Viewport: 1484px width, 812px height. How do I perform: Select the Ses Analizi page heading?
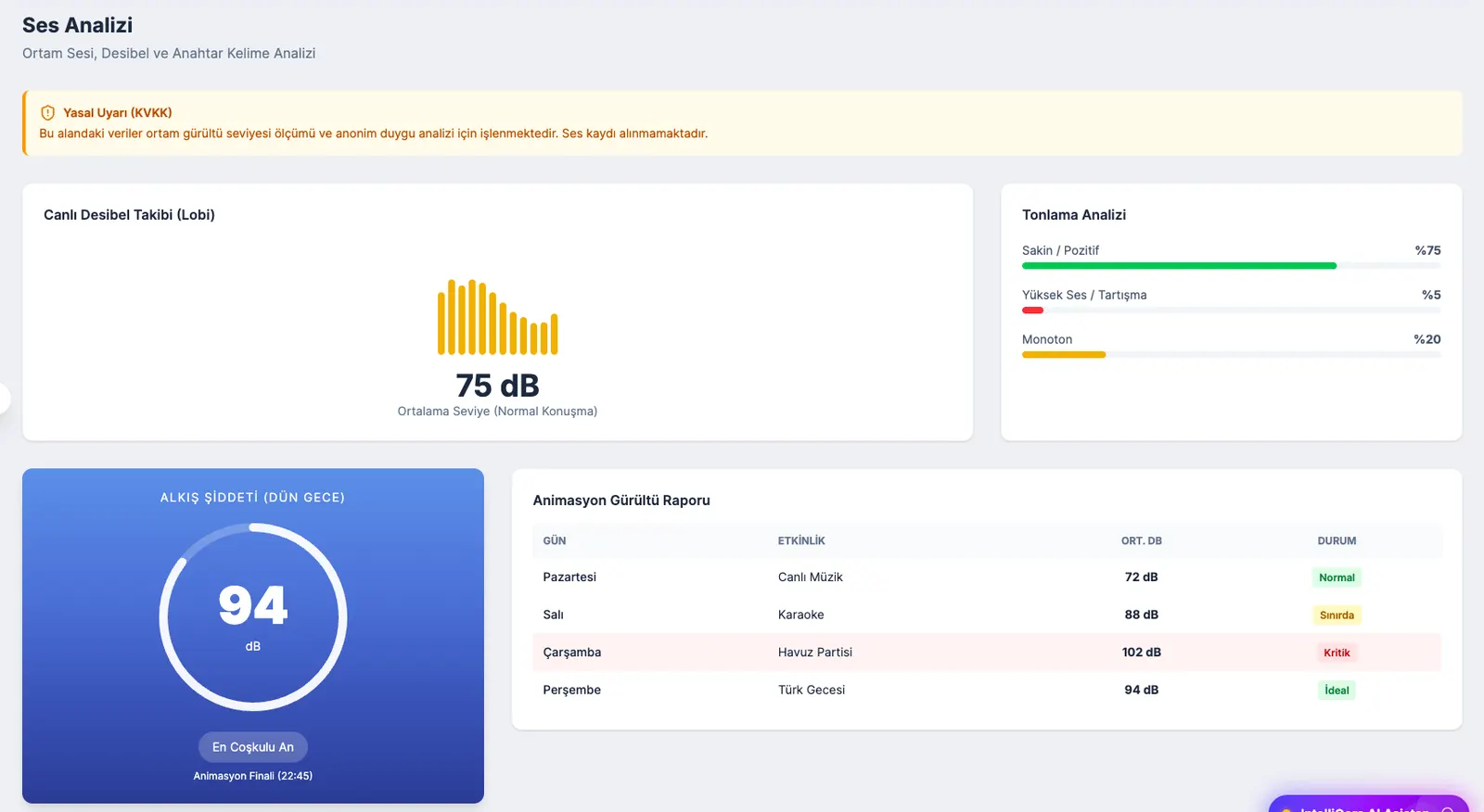point(78,25)
